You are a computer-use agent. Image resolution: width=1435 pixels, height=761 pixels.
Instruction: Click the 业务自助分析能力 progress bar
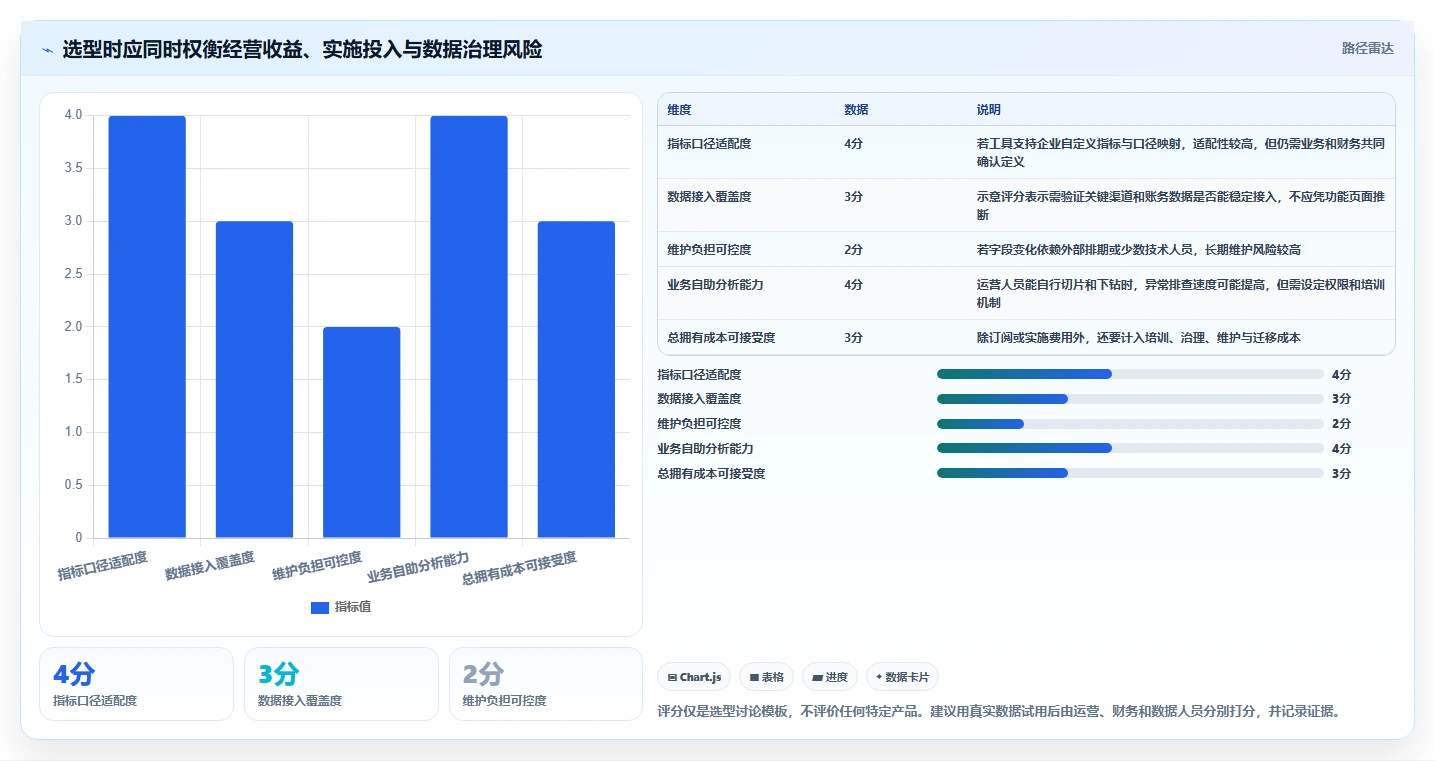(1130, 448)
